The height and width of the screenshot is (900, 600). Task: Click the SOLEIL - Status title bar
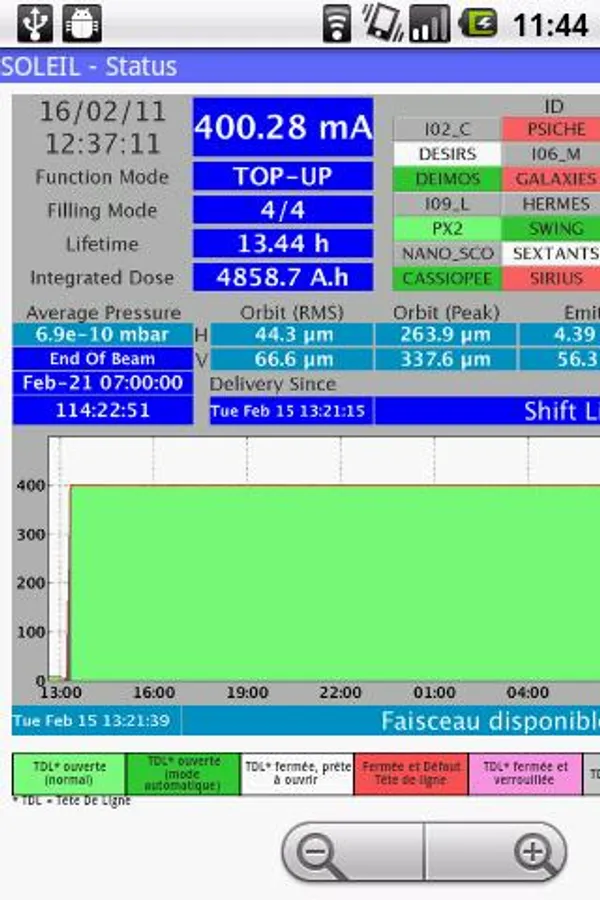300,66
